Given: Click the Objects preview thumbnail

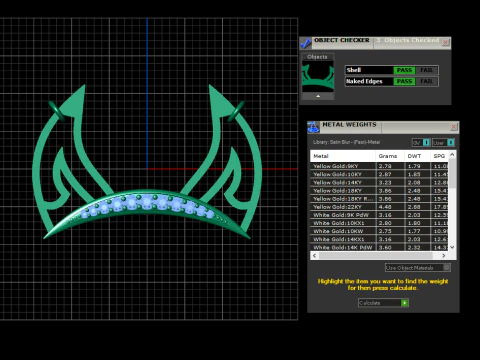Looking at the screenshot, I should click(318, 76).
